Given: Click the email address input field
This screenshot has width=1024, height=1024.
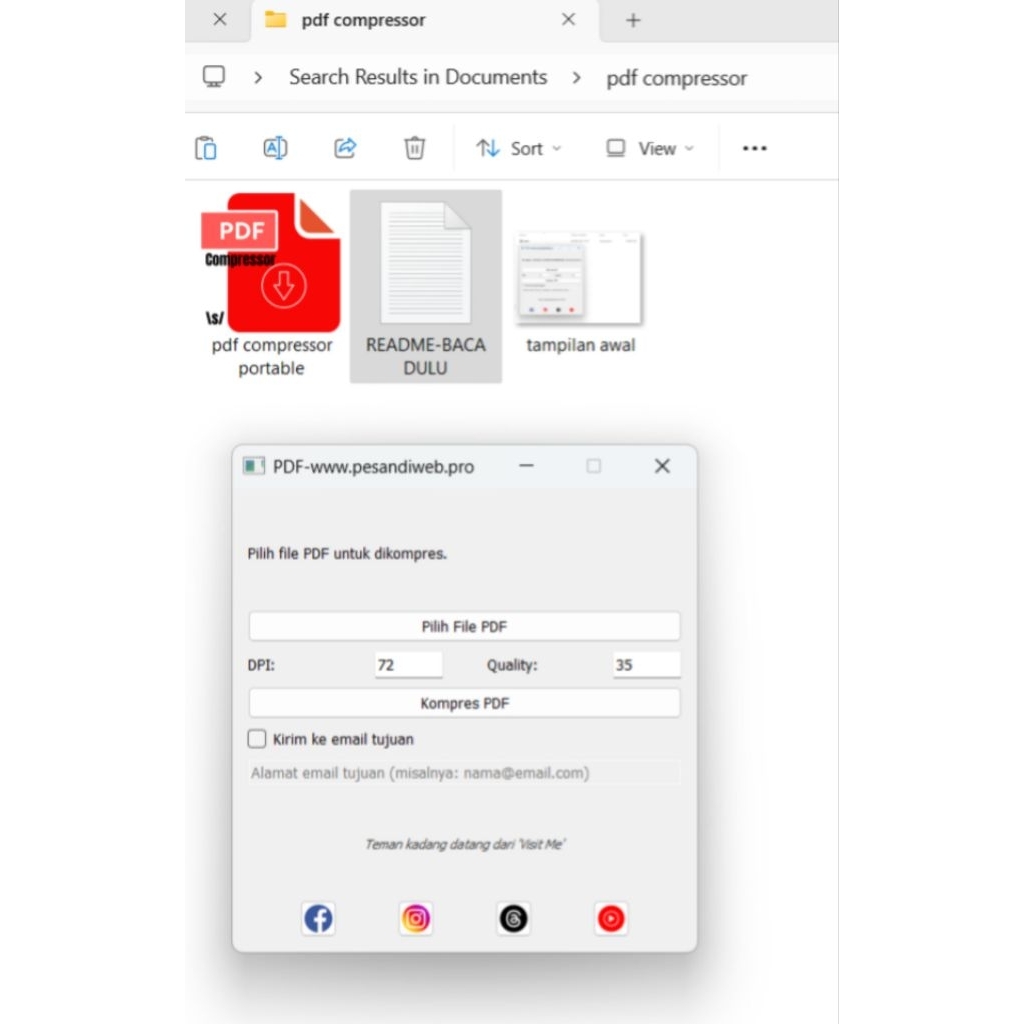Looking at the screenshot, I should click(x=463, y=772).
